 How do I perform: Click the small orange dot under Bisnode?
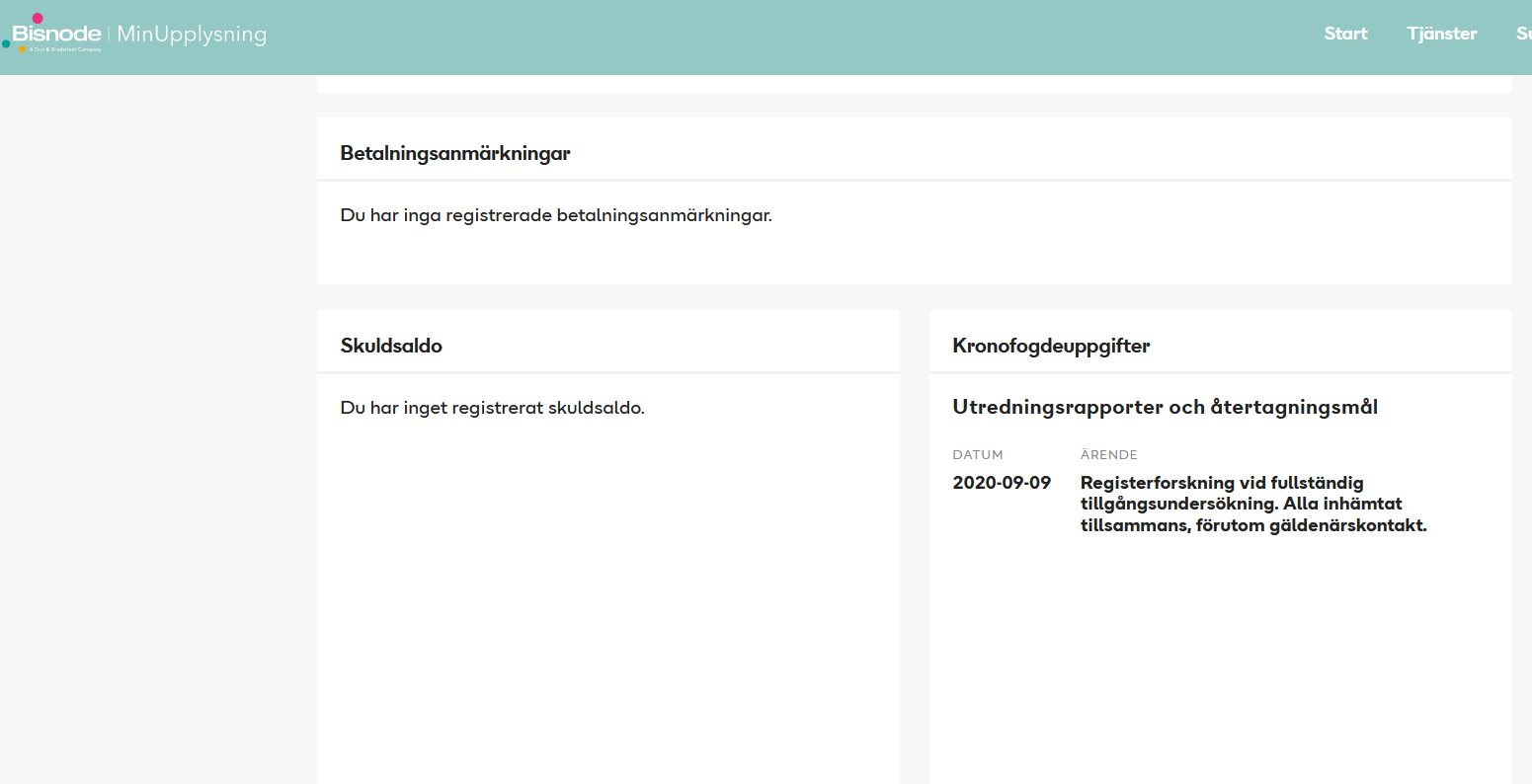click(23, 49)
